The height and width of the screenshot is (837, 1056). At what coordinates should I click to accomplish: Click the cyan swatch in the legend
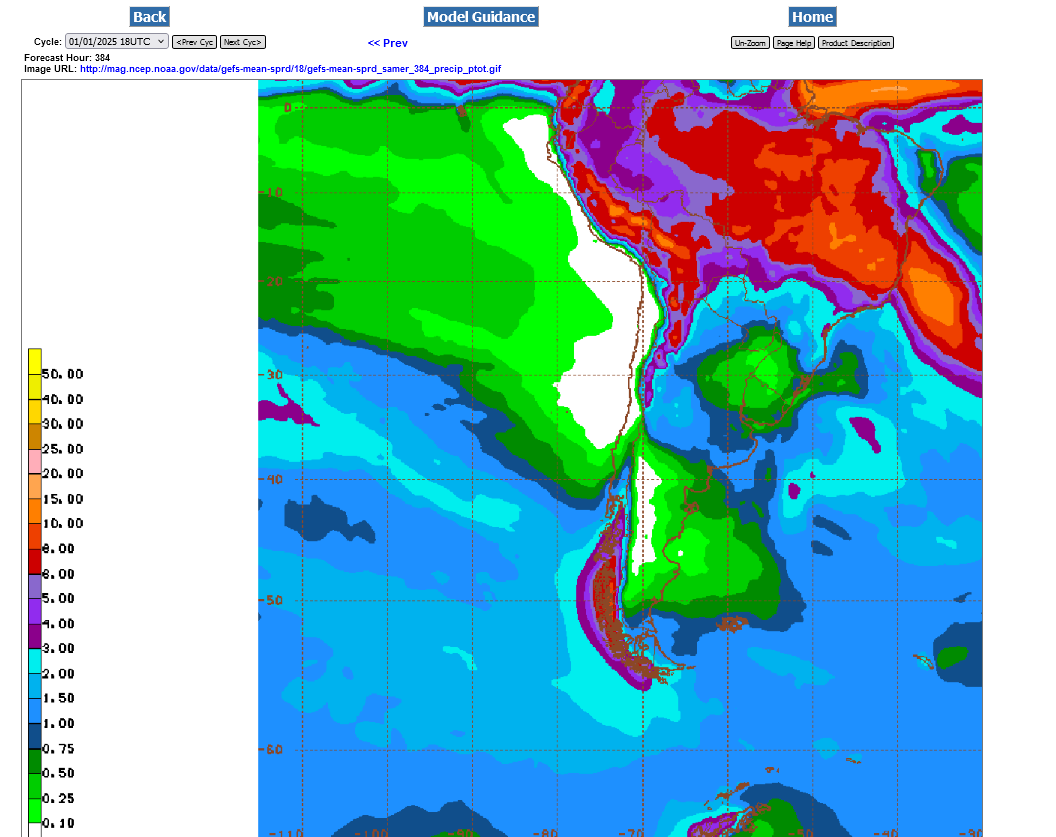click(x=35, y=661)
